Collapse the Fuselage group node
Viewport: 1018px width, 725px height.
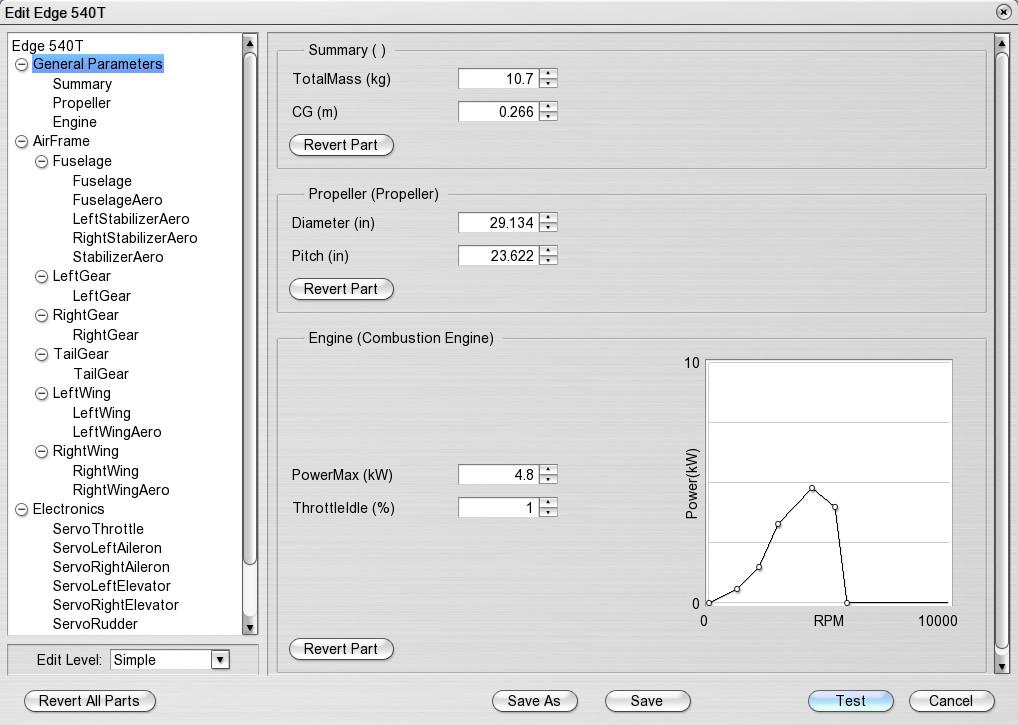(41, 161)
